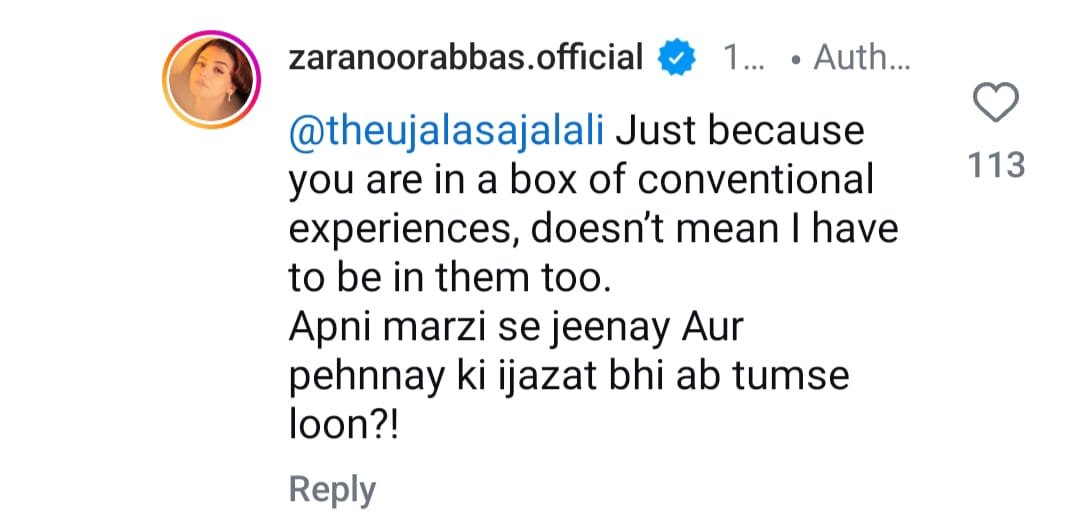Open the zaranoorabbas.official username link

tap(464, 59)
